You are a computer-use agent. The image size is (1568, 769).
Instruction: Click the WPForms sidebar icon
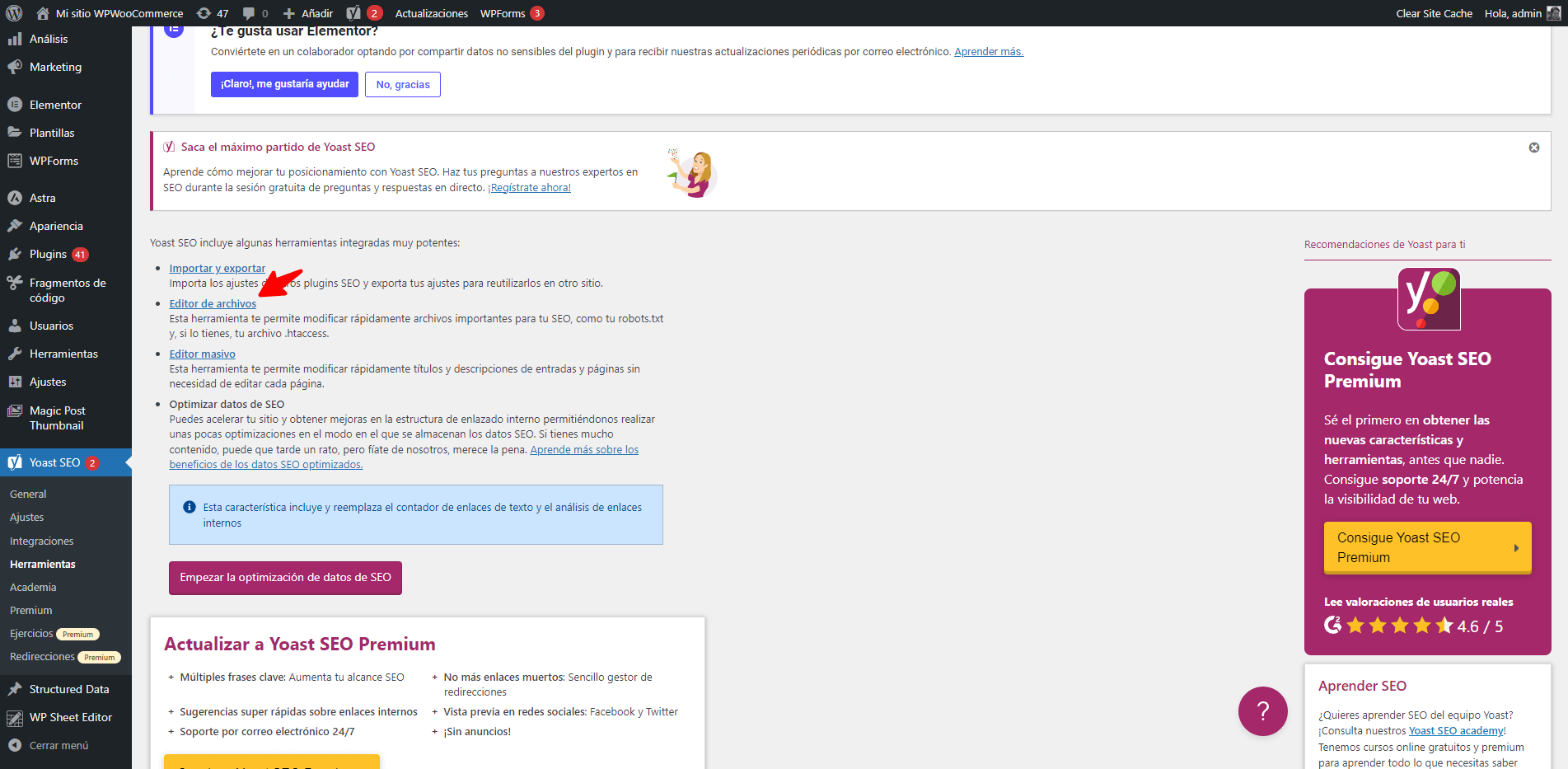click(x=15, y=161)
